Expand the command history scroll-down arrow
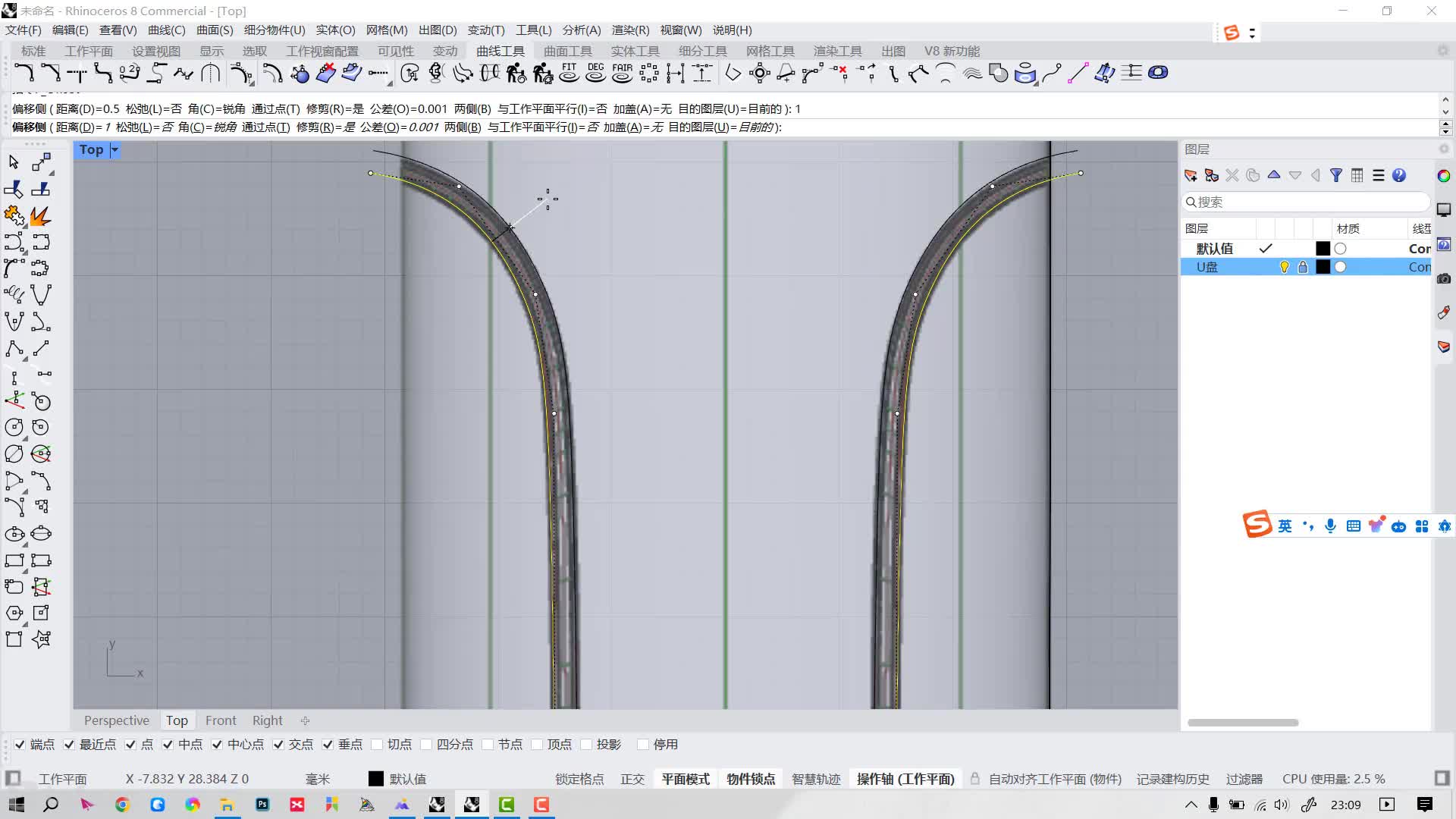The image size is (1456, 819). tap(1445, 113)
